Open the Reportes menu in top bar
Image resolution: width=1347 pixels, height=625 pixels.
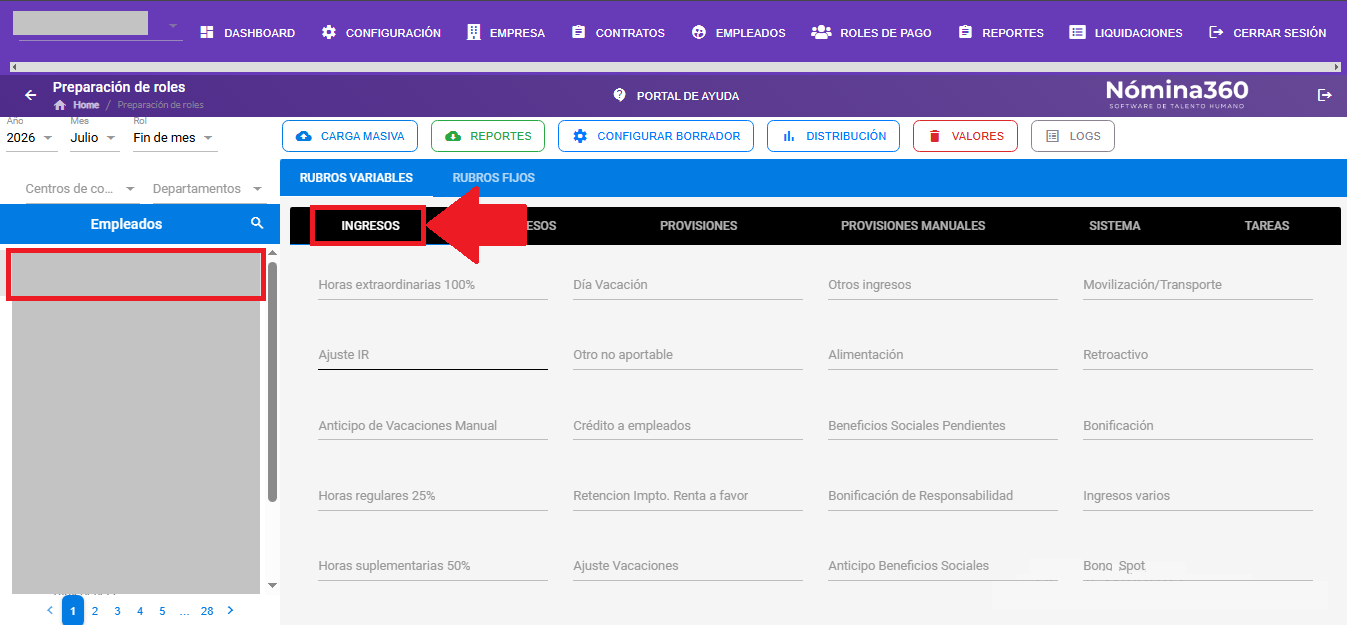coord(1000,33)
